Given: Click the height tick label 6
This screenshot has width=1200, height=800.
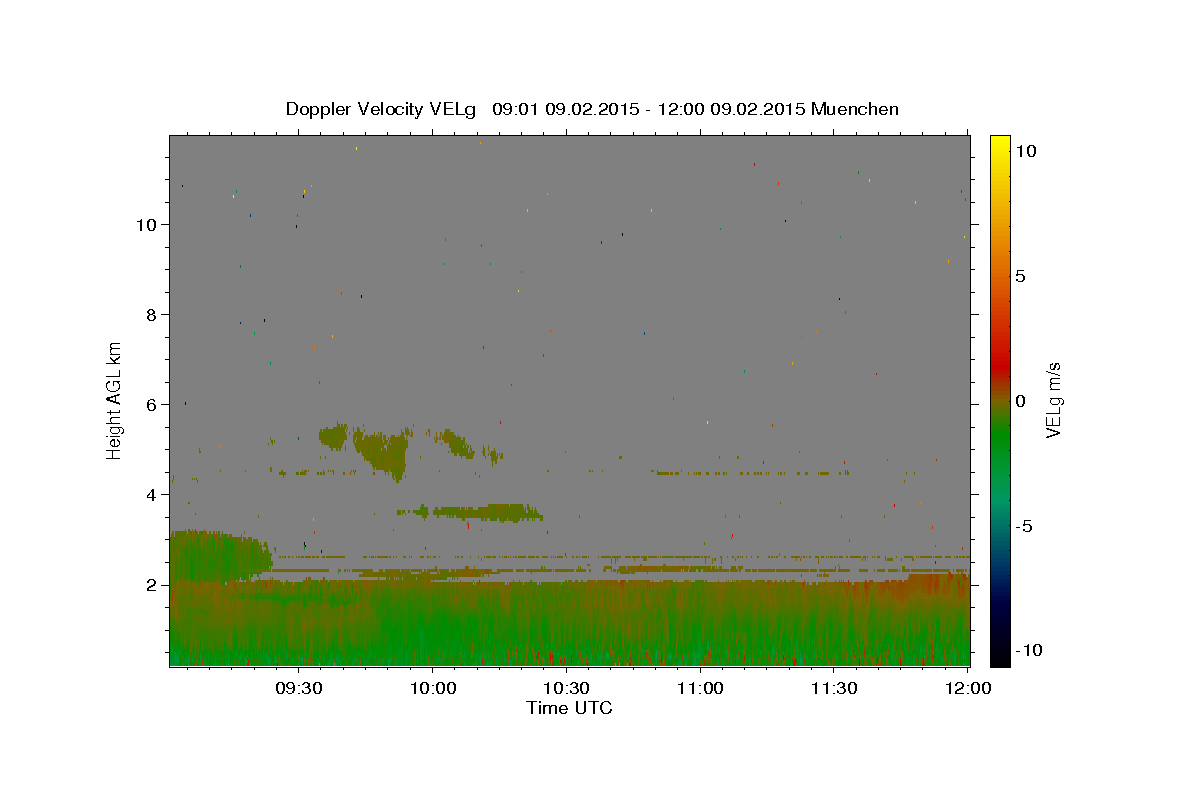Looking at the screenshot, I should click(152, 404).
